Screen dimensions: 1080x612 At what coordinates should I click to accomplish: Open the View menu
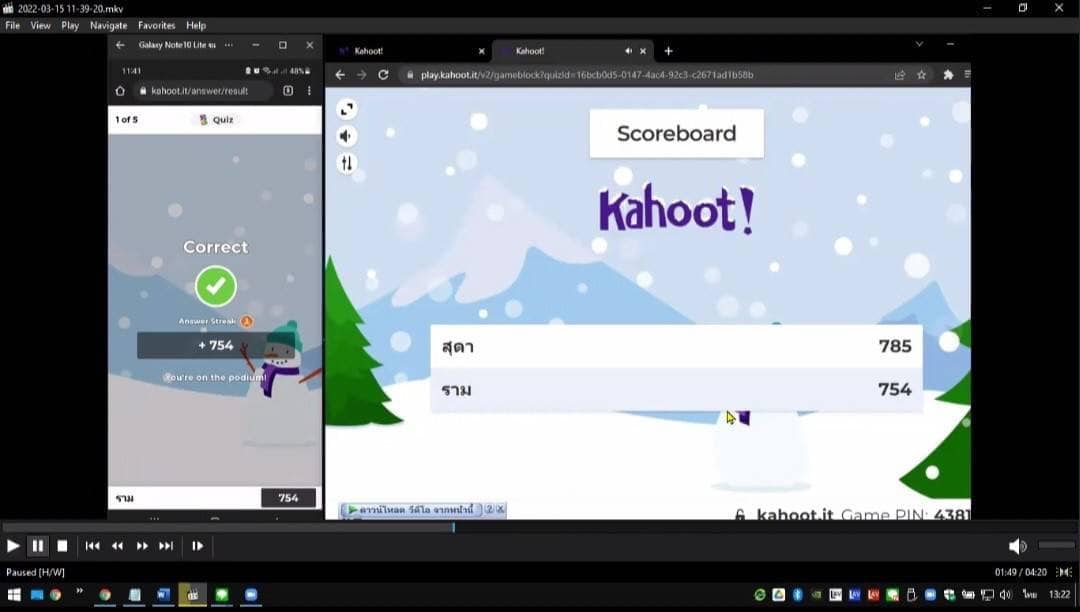pyautogui.click(x=41, y=25)
